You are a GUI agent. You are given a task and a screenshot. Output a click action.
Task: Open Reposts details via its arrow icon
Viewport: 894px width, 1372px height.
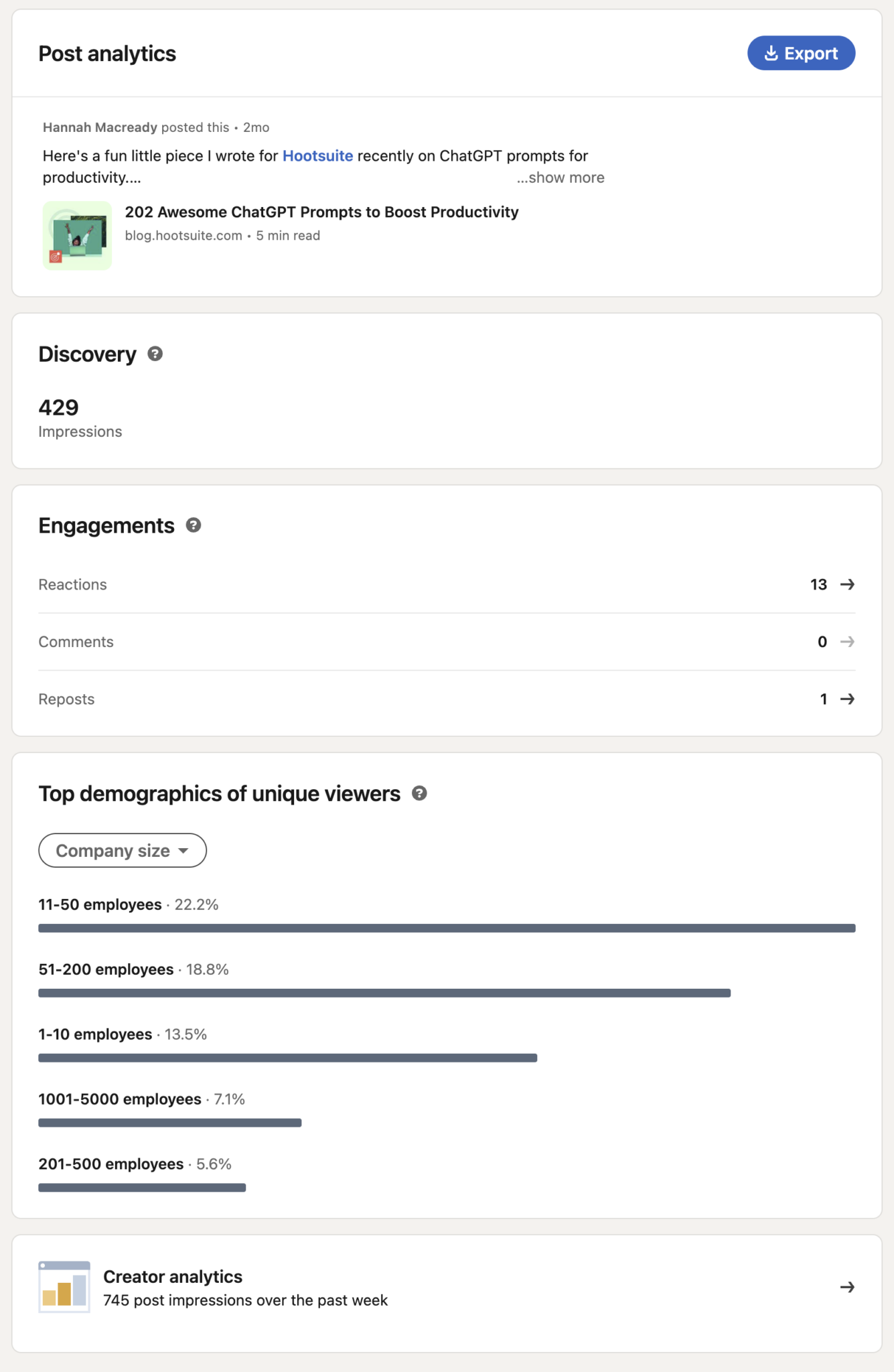(x=848, y=699)
